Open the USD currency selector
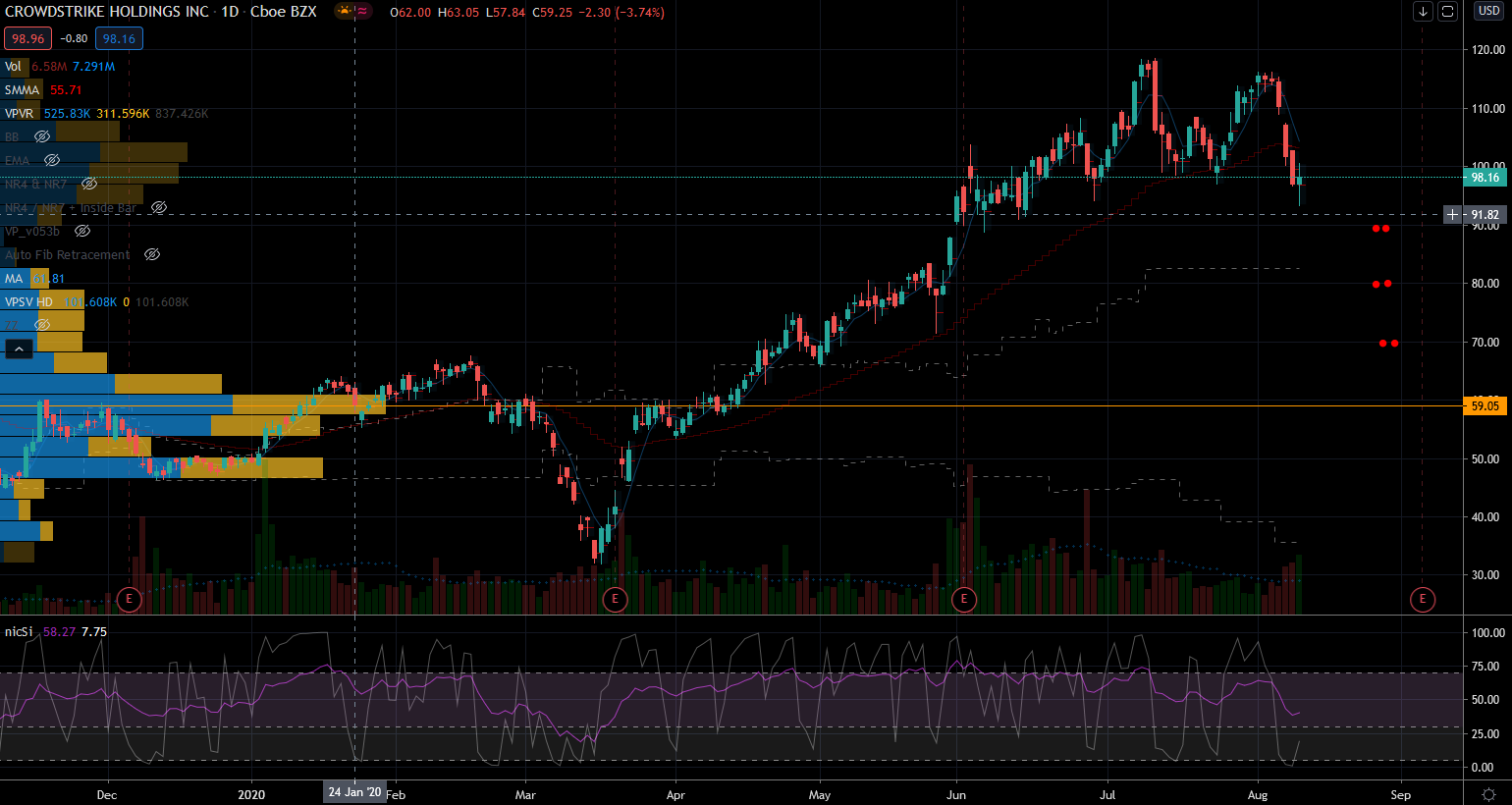Screen dimensions: 1512x805 pyautogui.click(x=1488, y=11)
